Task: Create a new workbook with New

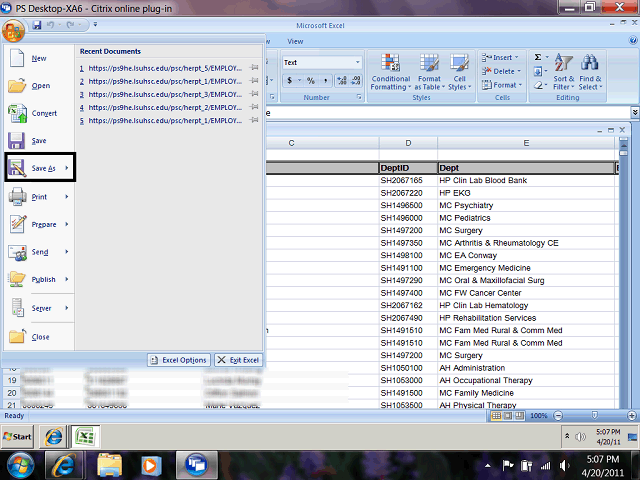Action: click(x=39, y=58)
